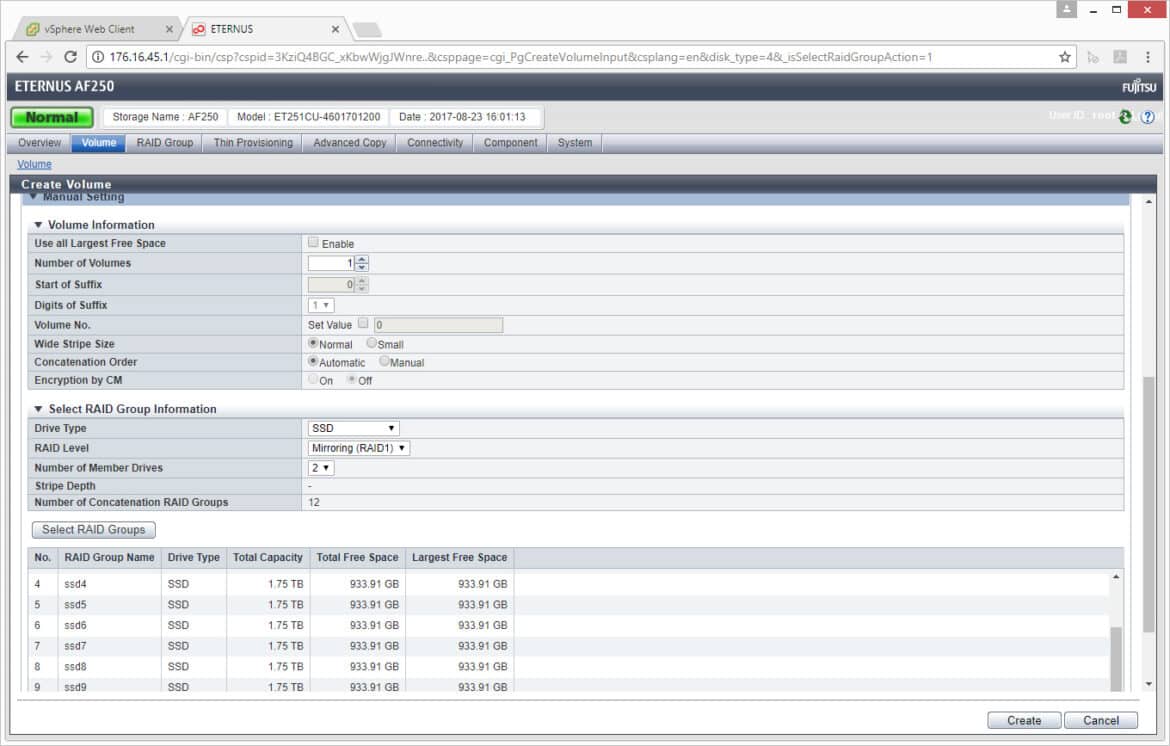The width and height of the screenshot is (1170, 746).
Task: Bookmark this page with the star icon
Action: click(x=1065, y=57)
